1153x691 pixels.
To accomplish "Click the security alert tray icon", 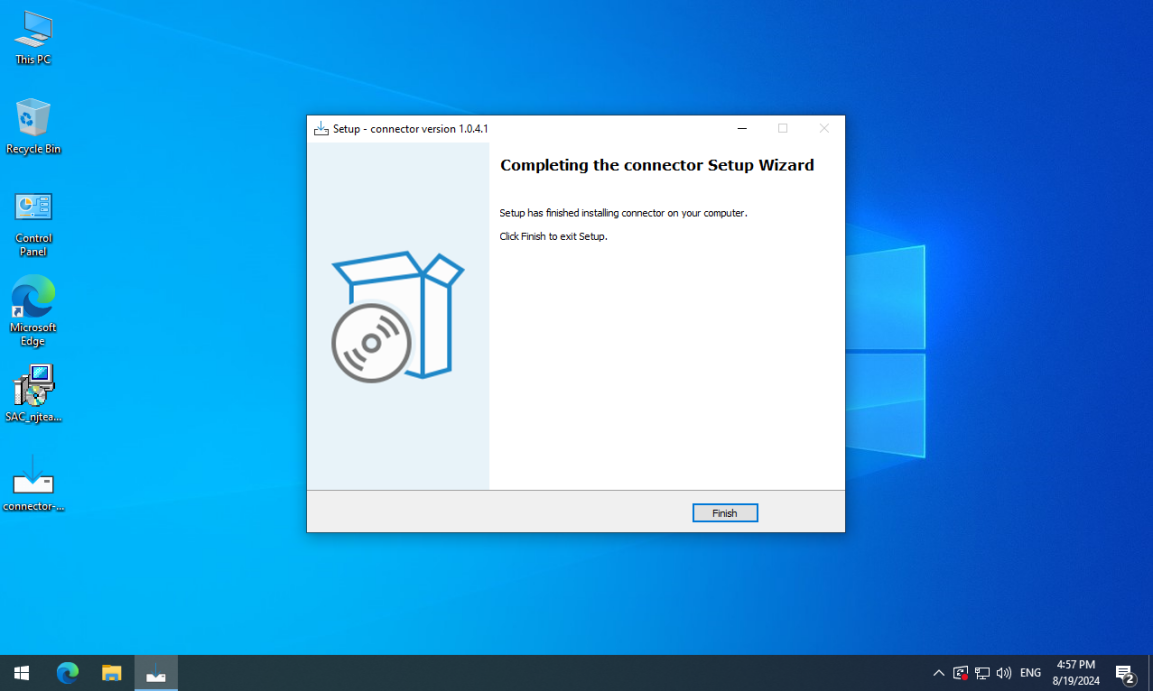I will pos(960,673).
